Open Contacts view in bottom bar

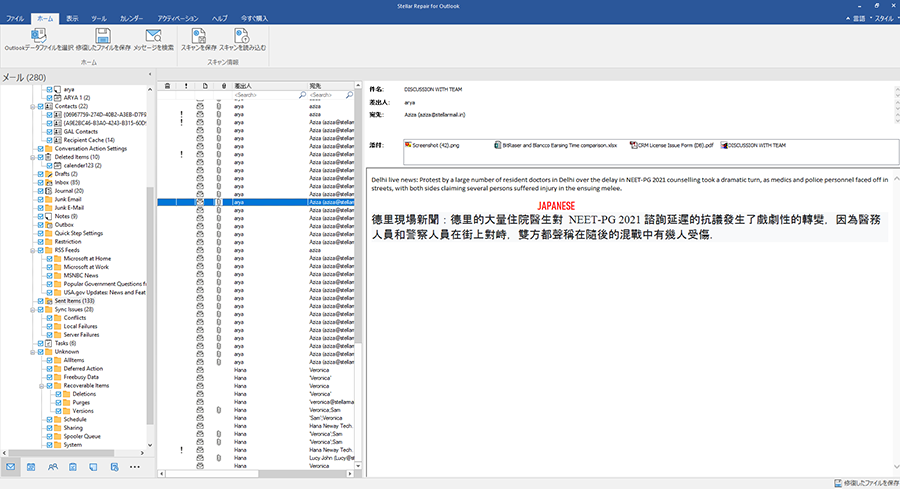tap(52, 467)
